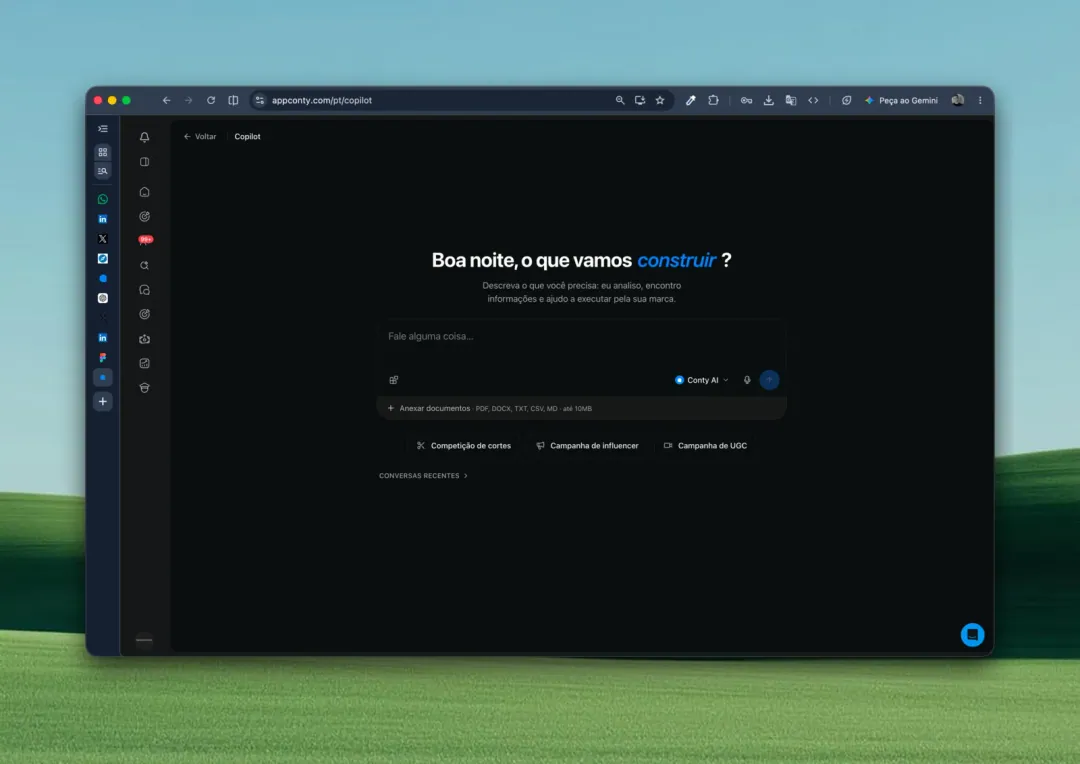Screen dimensions: 1080x764
Task: Reload the page with the refresh icon
Action: (211, 101)
